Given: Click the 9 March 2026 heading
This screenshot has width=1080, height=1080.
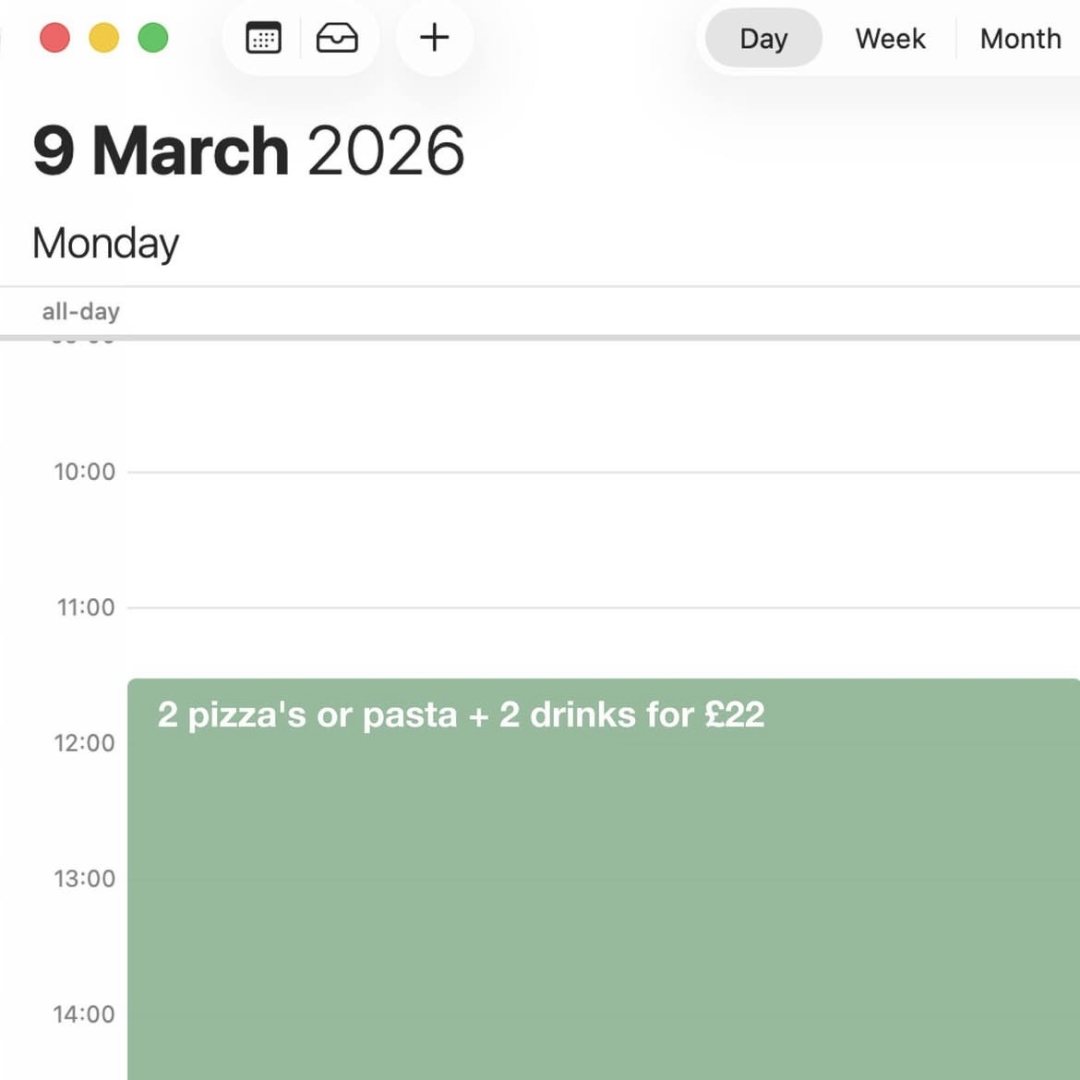Looking at the screenshot, I should click(x=248, y=151).
